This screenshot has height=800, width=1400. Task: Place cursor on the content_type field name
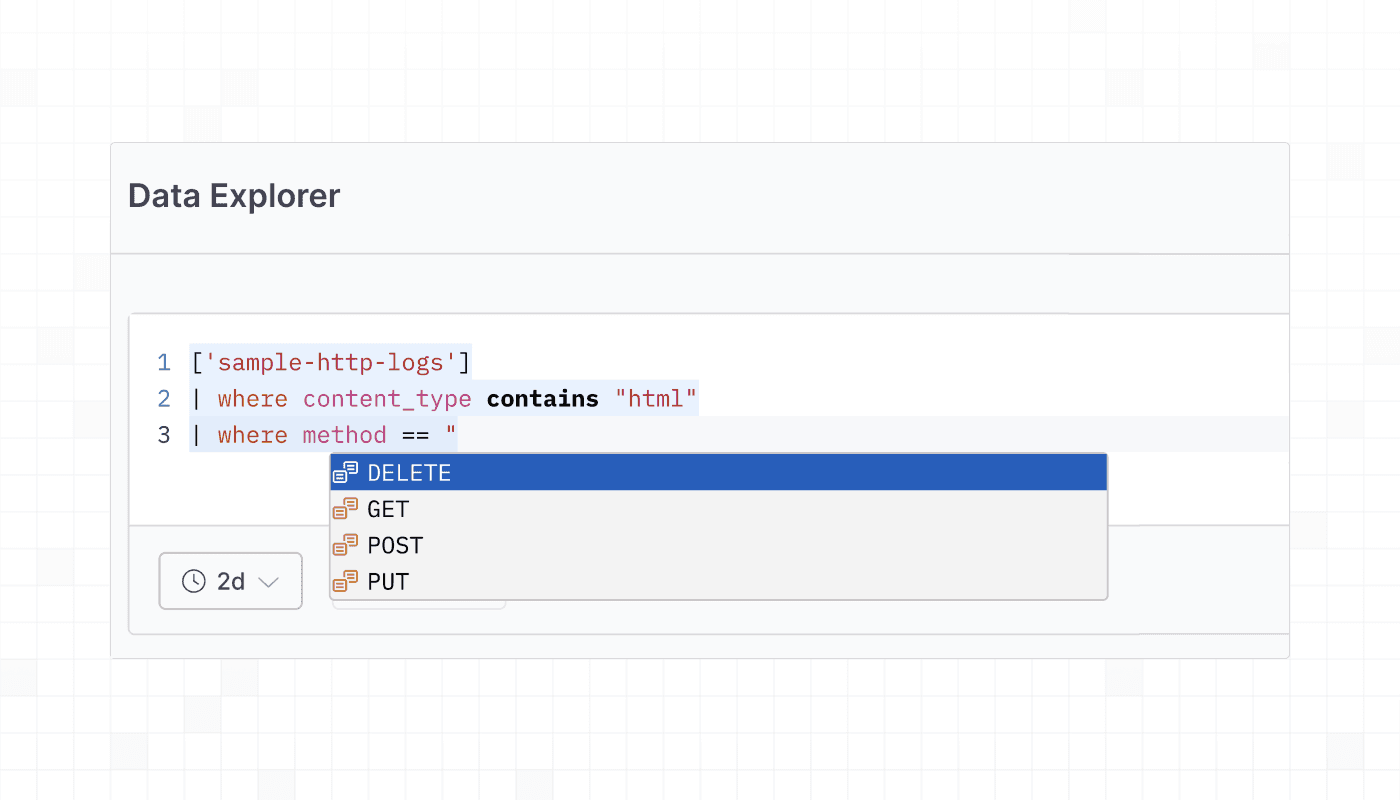pos(387,399)
